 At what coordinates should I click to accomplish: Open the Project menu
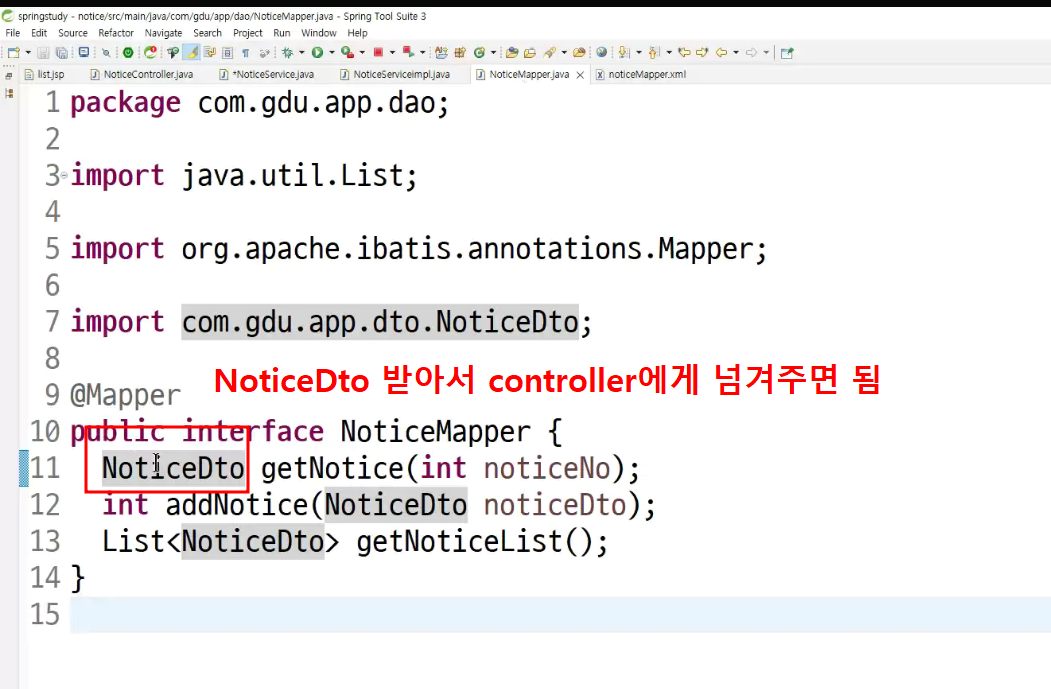click(247, 33)
